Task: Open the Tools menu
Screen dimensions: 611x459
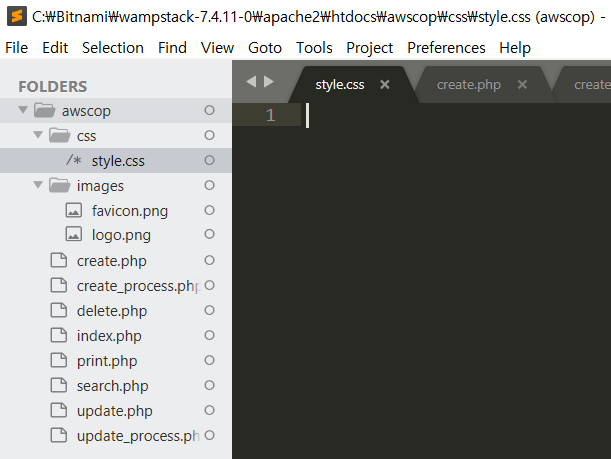Action: (x=314, y=48)
